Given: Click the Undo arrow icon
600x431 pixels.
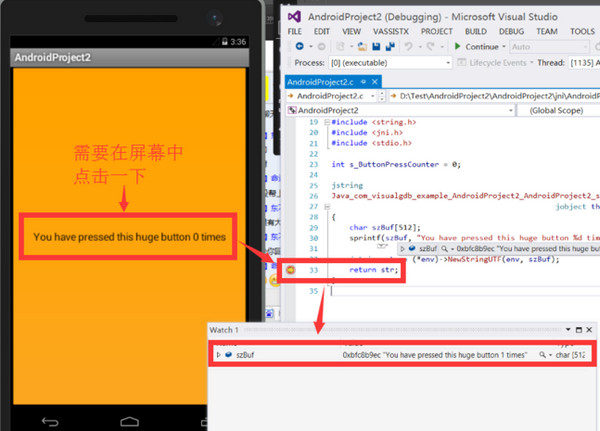Looking at the screenshot, I should tap(409, 47).
